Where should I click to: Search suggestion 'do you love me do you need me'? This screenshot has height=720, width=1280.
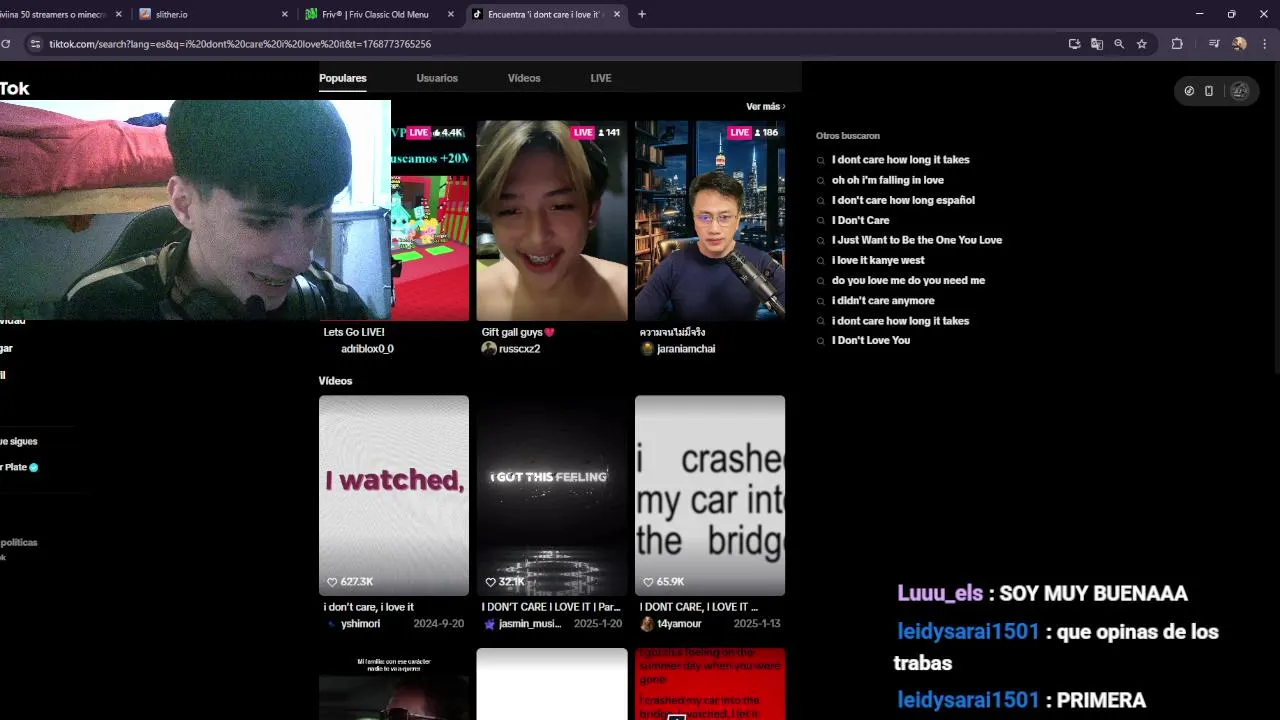(908, 281)
